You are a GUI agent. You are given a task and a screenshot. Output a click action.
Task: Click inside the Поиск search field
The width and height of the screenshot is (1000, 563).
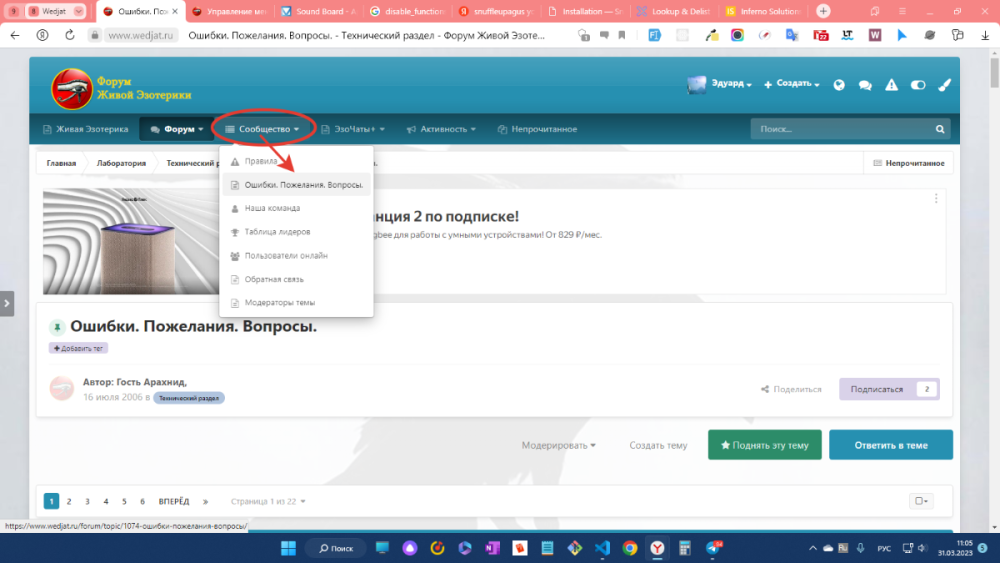tap(840, 129)
